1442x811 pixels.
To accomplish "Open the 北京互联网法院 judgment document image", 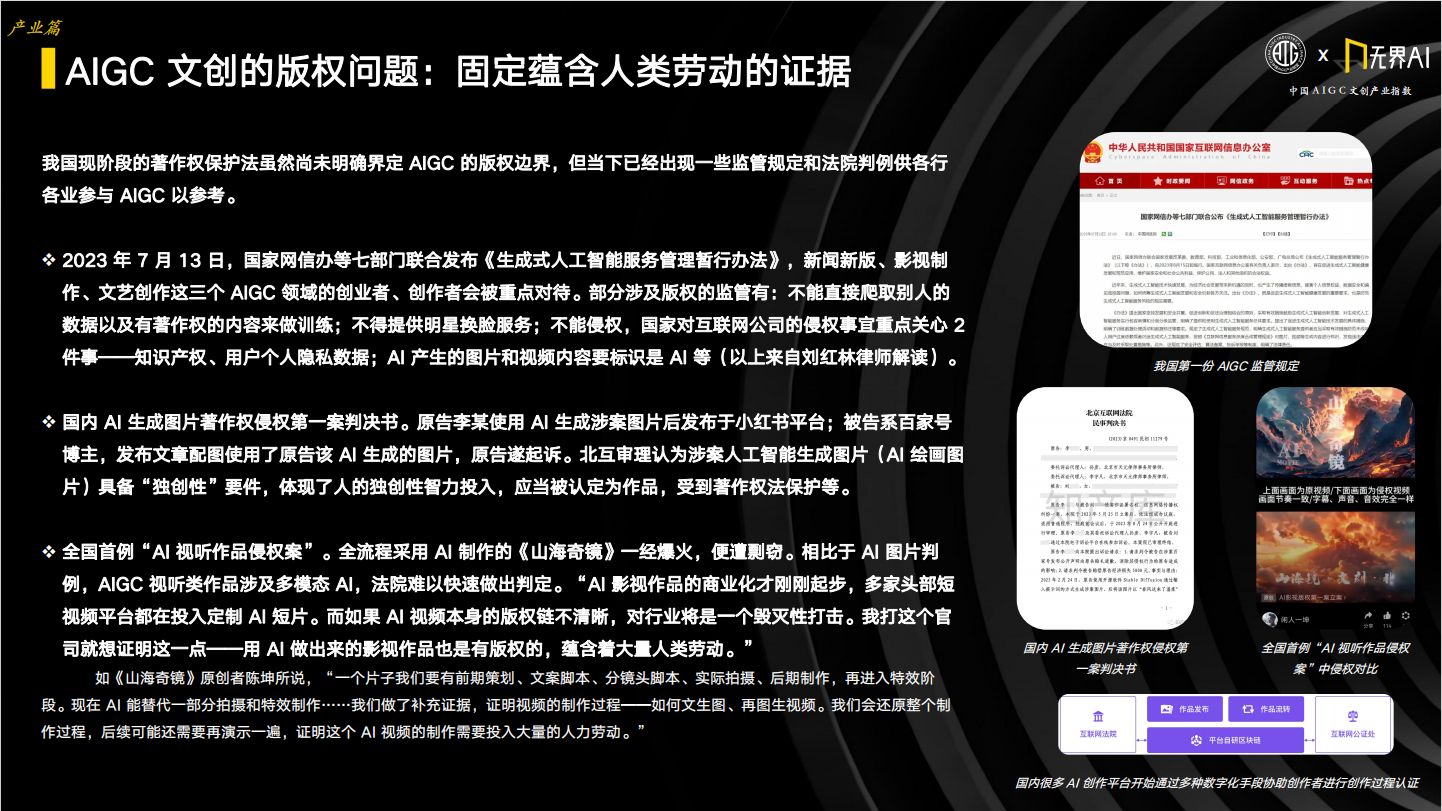I will (x=1103, y=508).
